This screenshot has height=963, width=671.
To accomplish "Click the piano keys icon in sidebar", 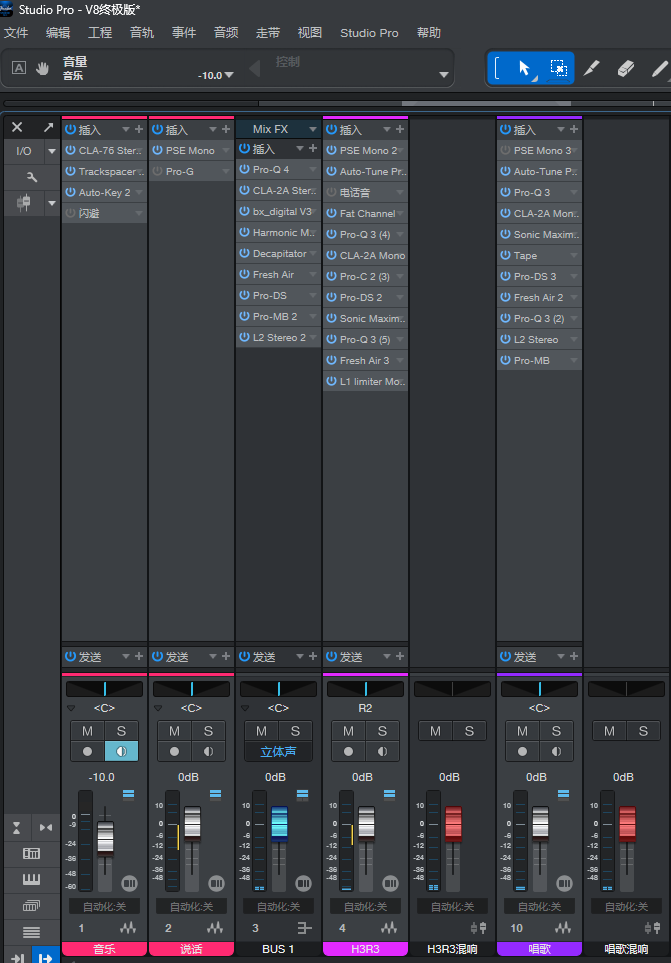I will 31,879.
